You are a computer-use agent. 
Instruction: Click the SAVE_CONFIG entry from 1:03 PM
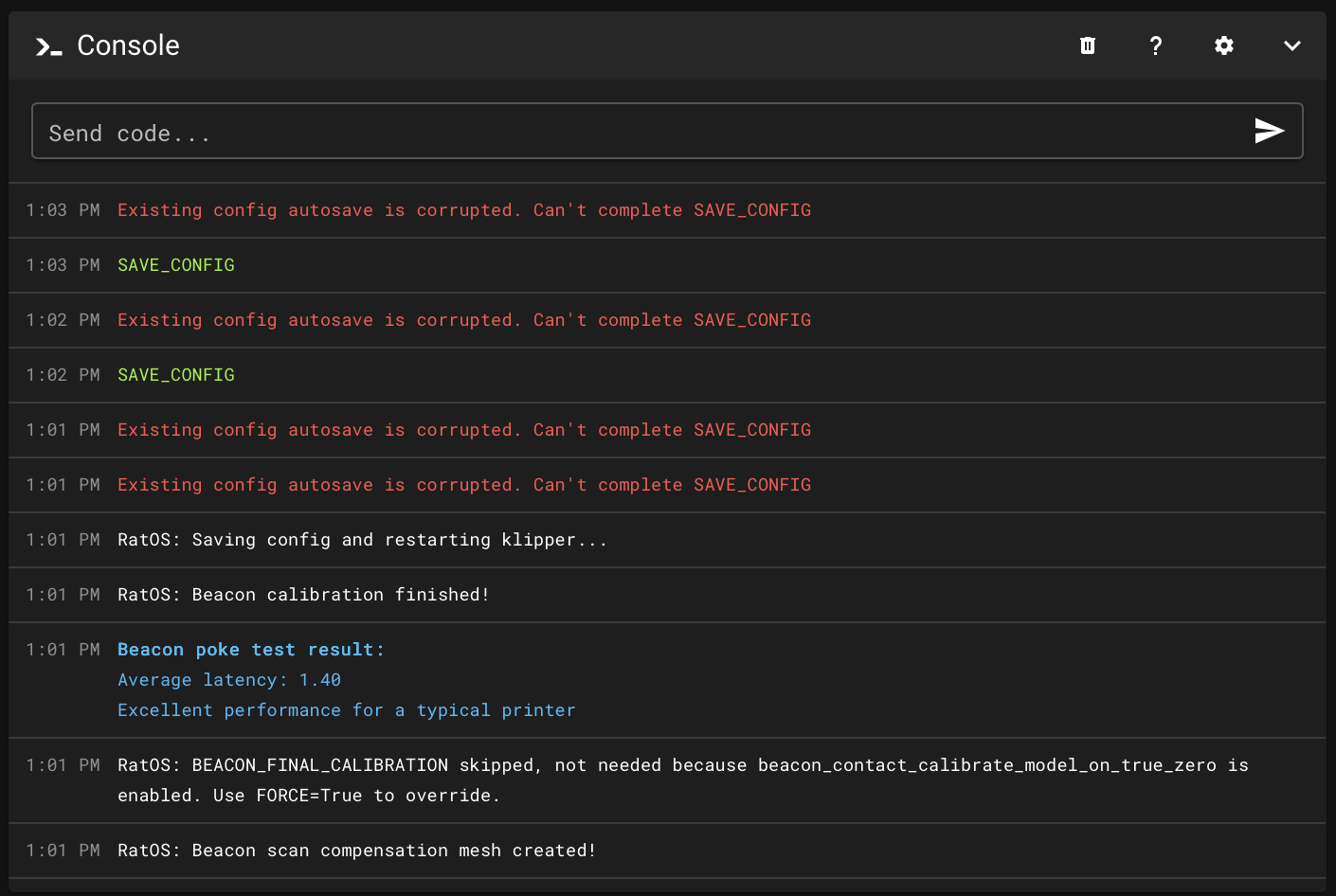click(175, 264)
